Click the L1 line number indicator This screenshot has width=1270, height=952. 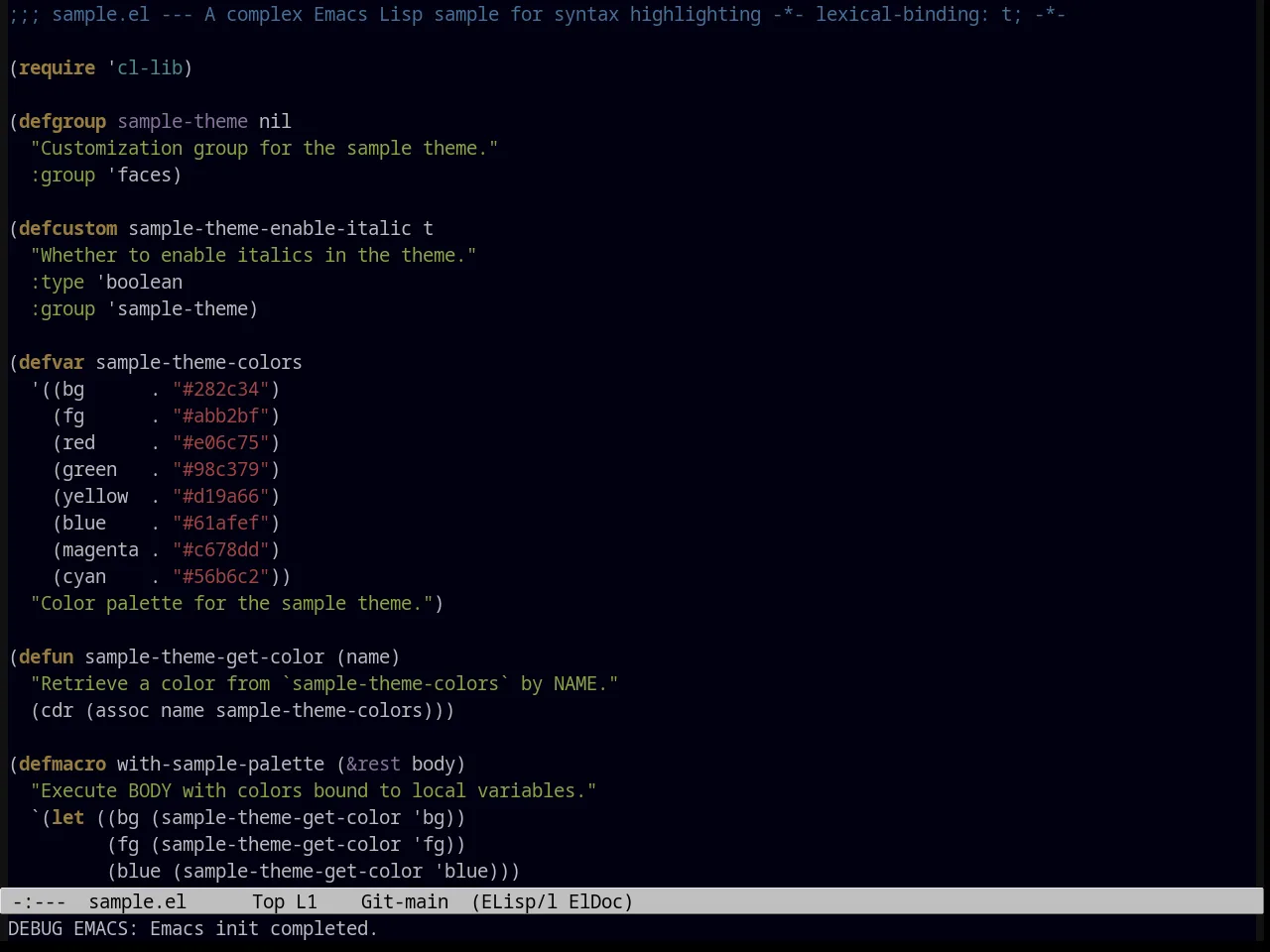pos(307,901)
